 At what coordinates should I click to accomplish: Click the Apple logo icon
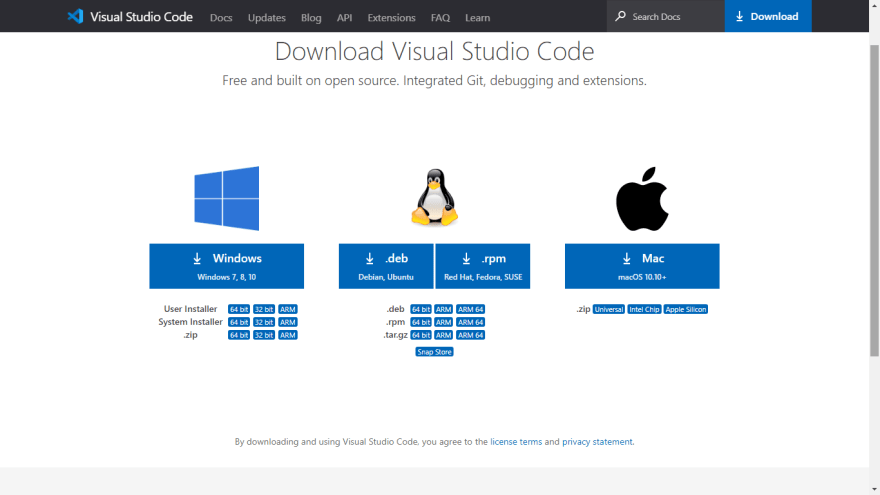[642, 199]
